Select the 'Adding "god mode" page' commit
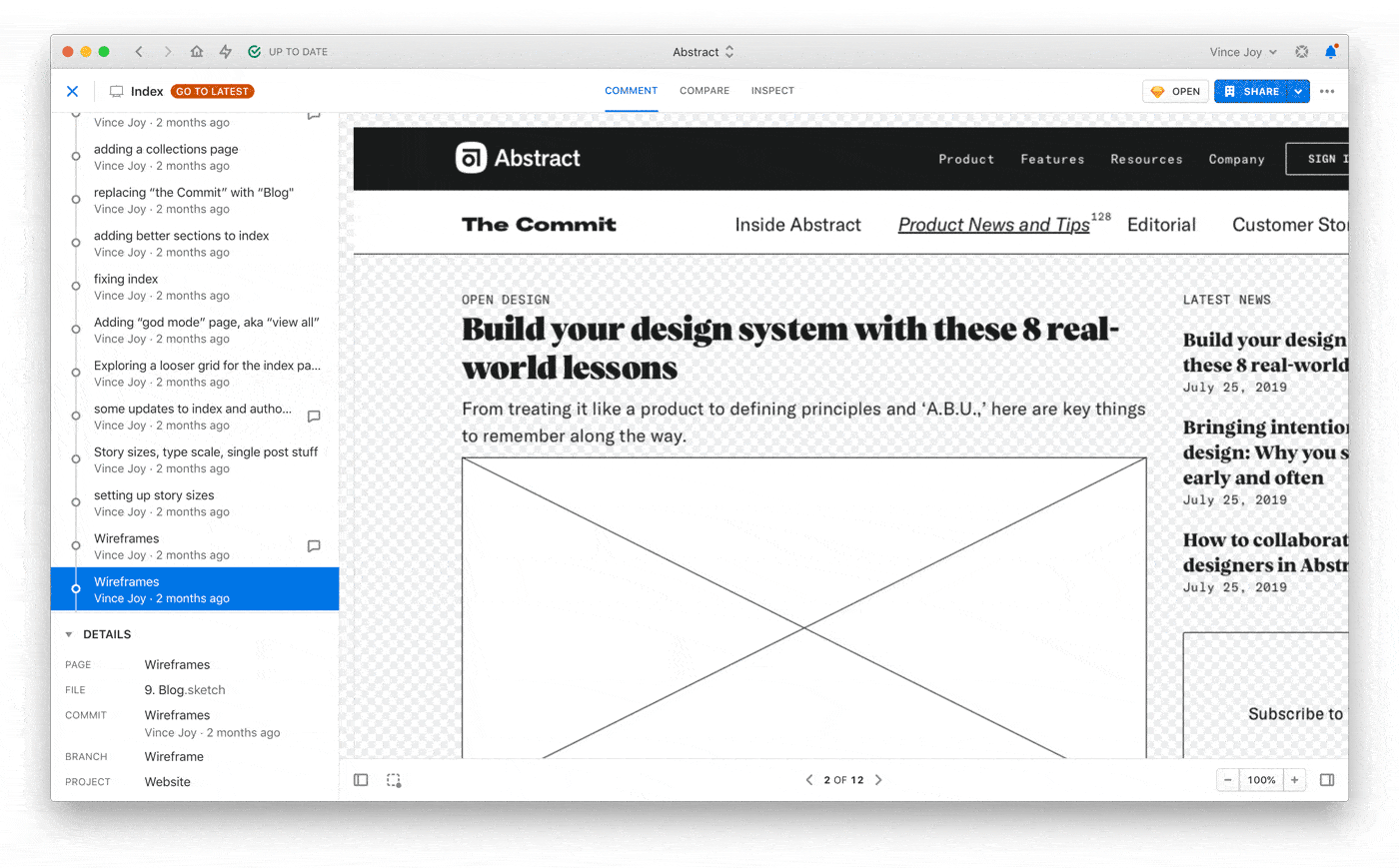The width and height of the screenshot is (1399, 868). [x=195, y=330]
